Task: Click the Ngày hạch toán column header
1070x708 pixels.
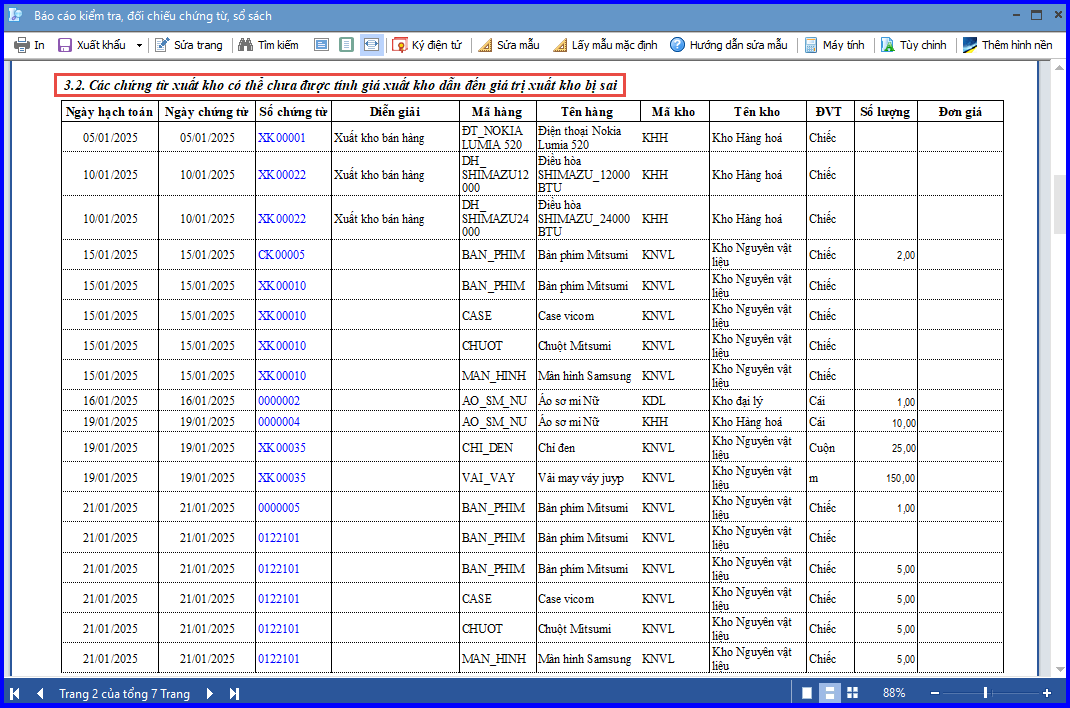Action: click(x=109, y=112)
